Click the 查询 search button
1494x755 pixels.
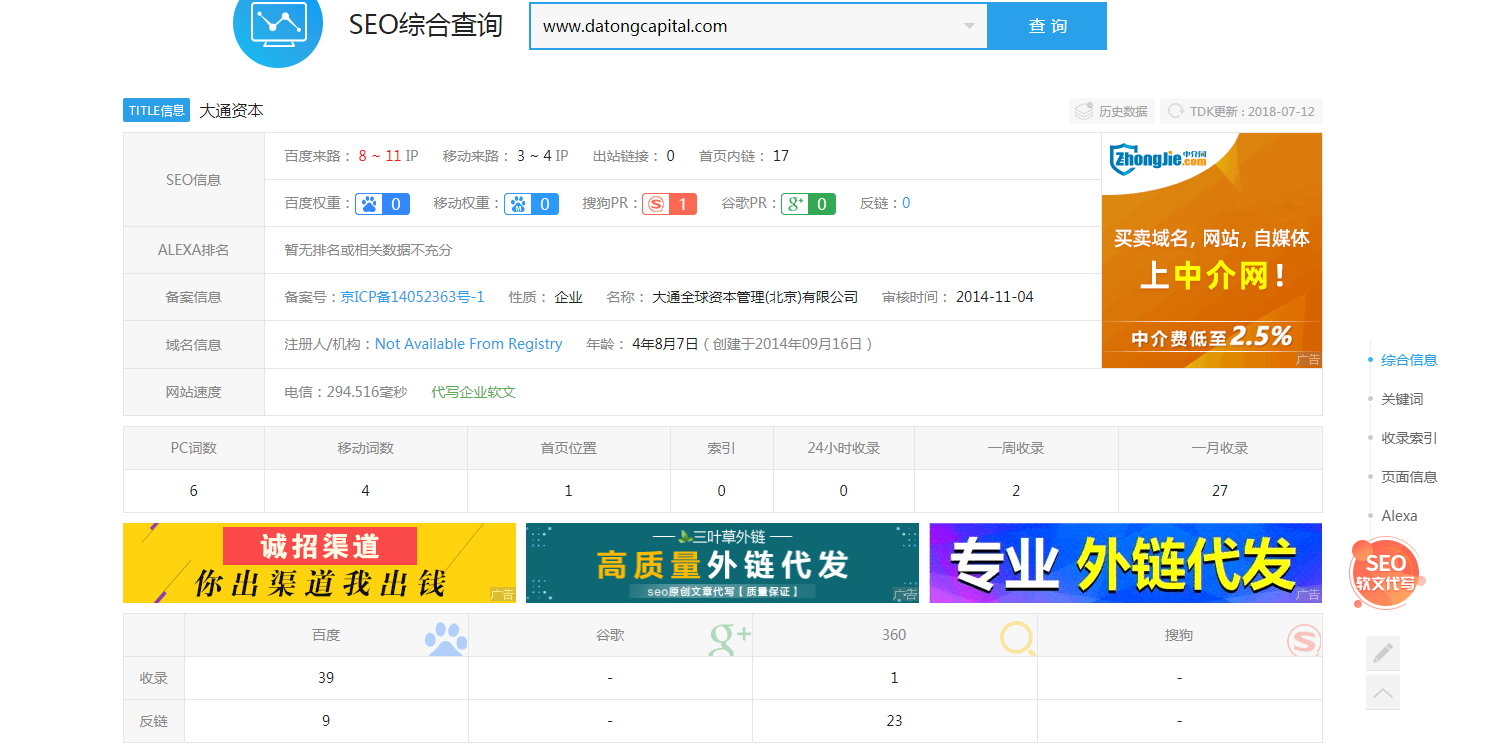[x=1047, y=26]
